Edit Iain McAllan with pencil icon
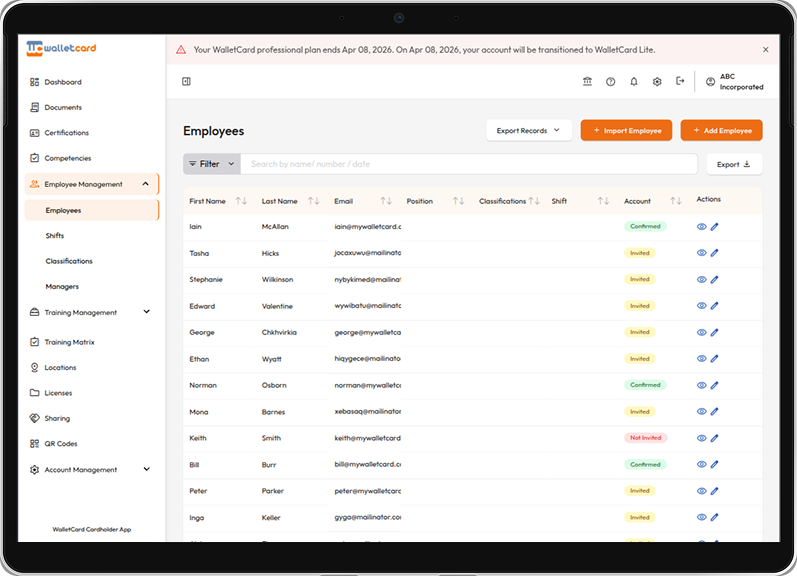Image resolution: width=797 pixels, height=576 pixels. pyautogui.click(x=714, y=227)
